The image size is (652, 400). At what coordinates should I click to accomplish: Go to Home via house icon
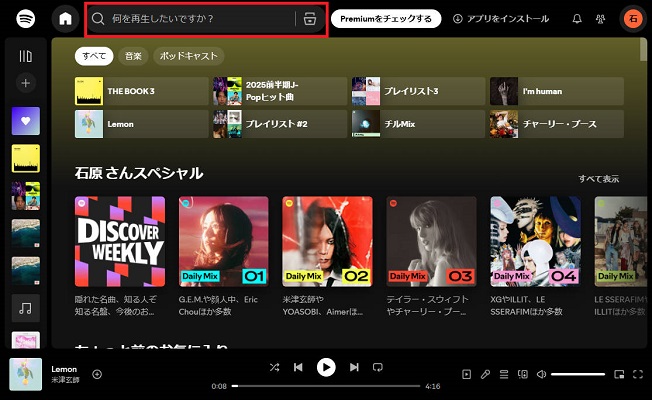(x=65, y=19)
